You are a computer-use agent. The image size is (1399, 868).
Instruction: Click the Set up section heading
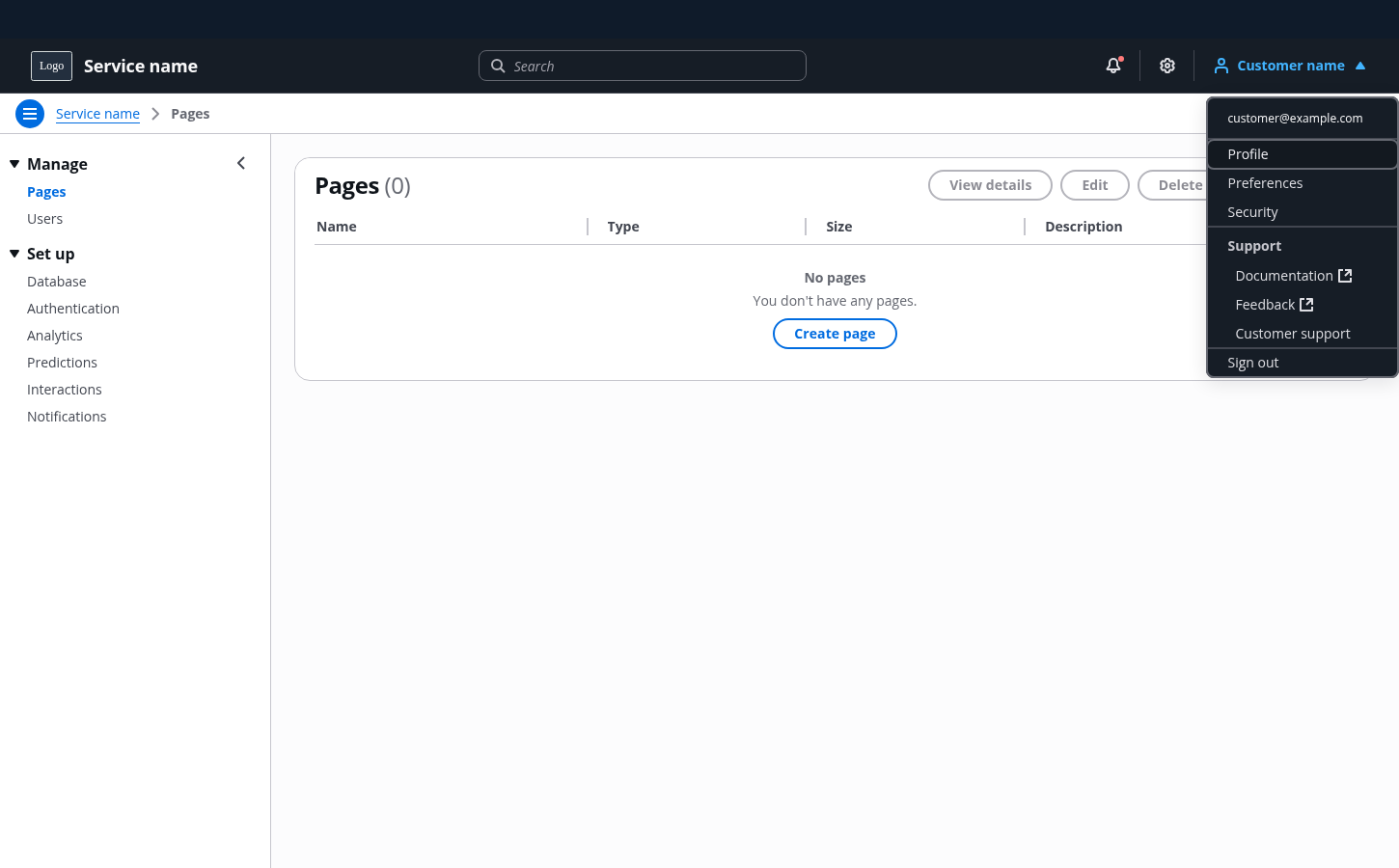(50, 254)
